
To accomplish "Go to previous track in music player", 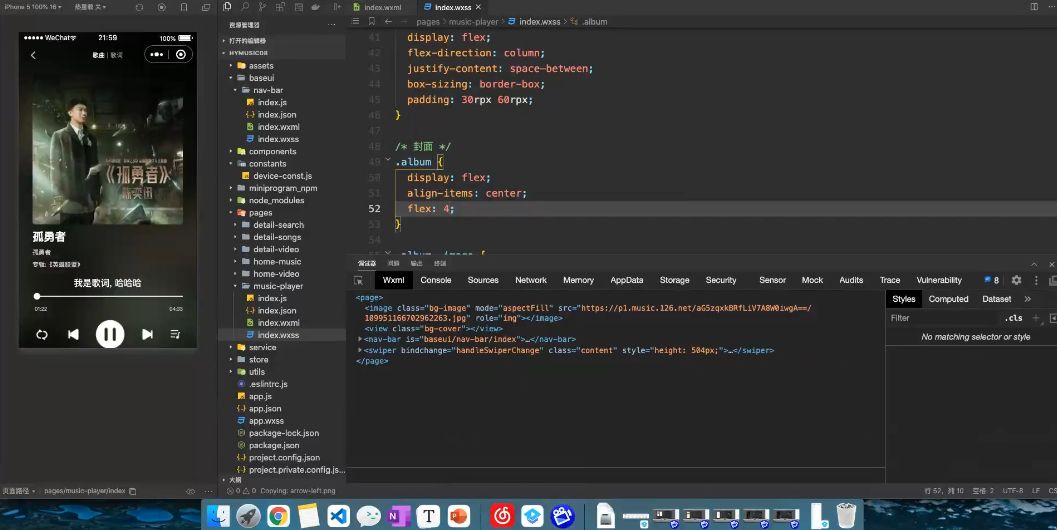I will pyautogui.click(x=73, y=334).
